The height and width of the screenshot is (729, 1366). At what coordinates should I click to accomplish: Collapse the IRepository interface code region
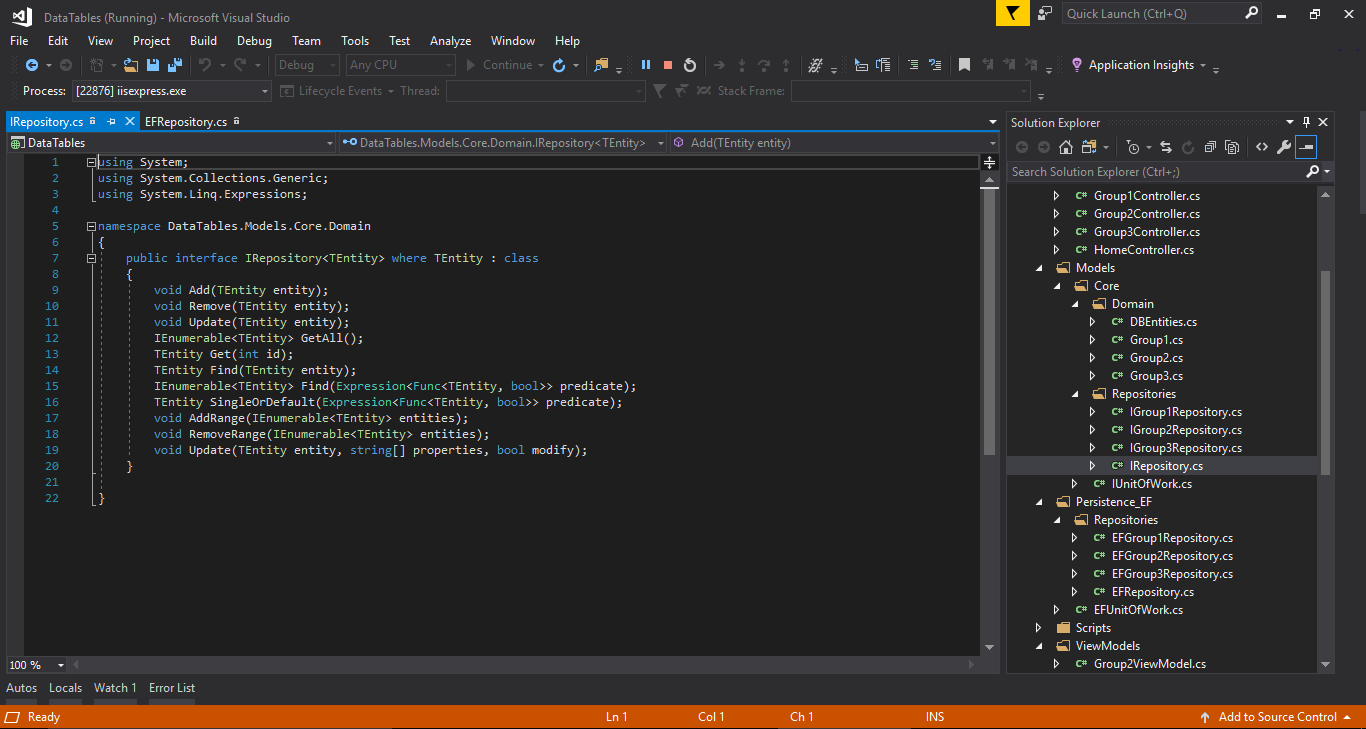(x=91, y=257)
